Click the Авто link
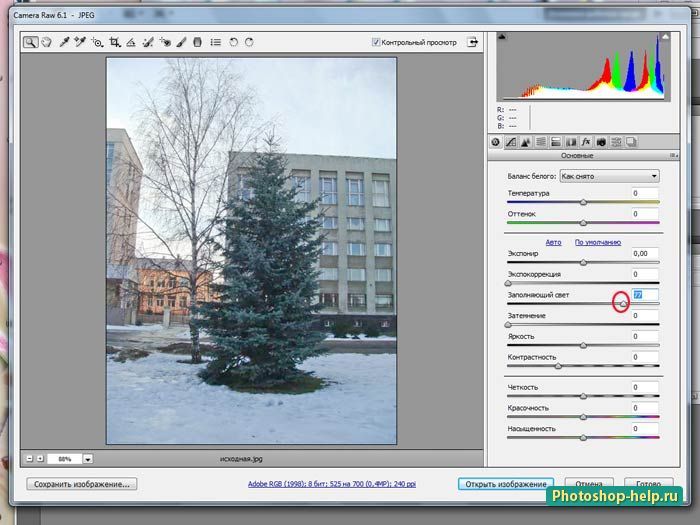The width and height of the screenshot is (700, 525). point(554,242)
